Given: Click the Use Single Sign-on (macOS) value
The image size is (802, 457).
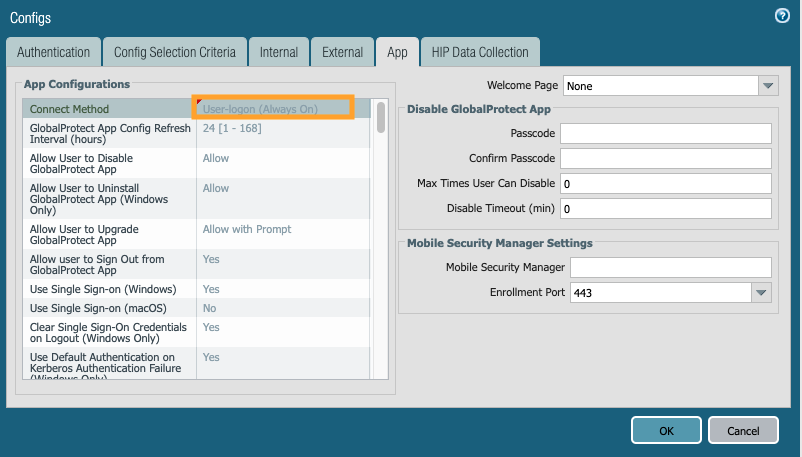Looking at the screenshot, I should [x=210, y=309].
